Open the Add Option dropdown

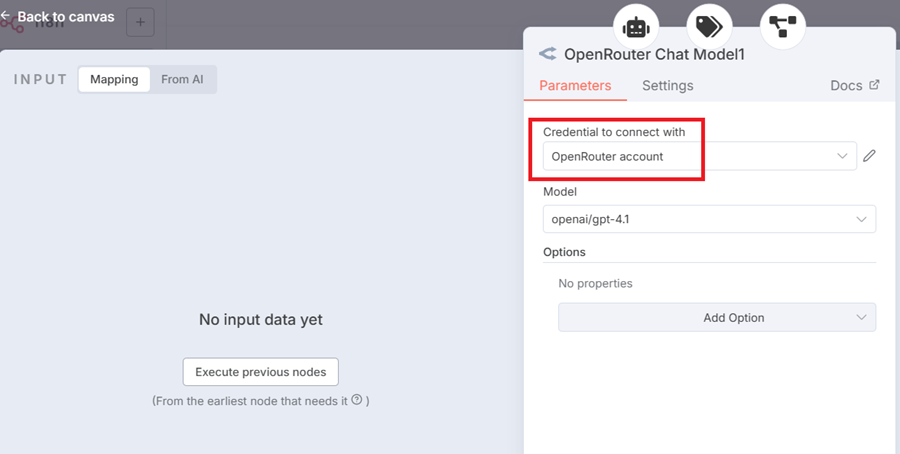(716, 318)
